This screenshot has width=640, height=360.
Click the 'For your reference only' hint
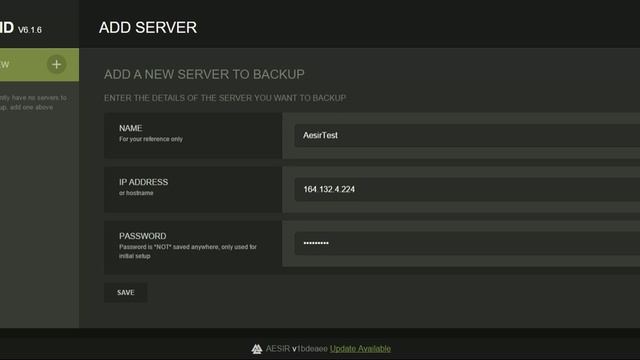[151, 139]
